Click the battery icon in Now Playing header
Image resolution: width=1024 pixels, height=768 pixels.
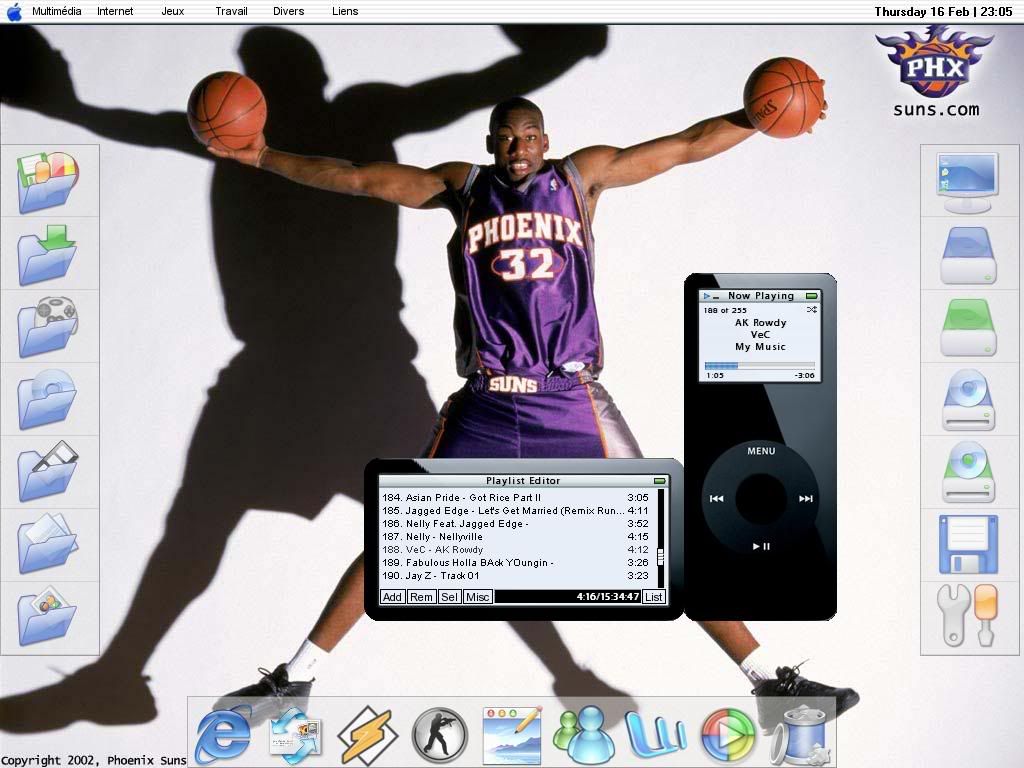[x=812, y=296]
